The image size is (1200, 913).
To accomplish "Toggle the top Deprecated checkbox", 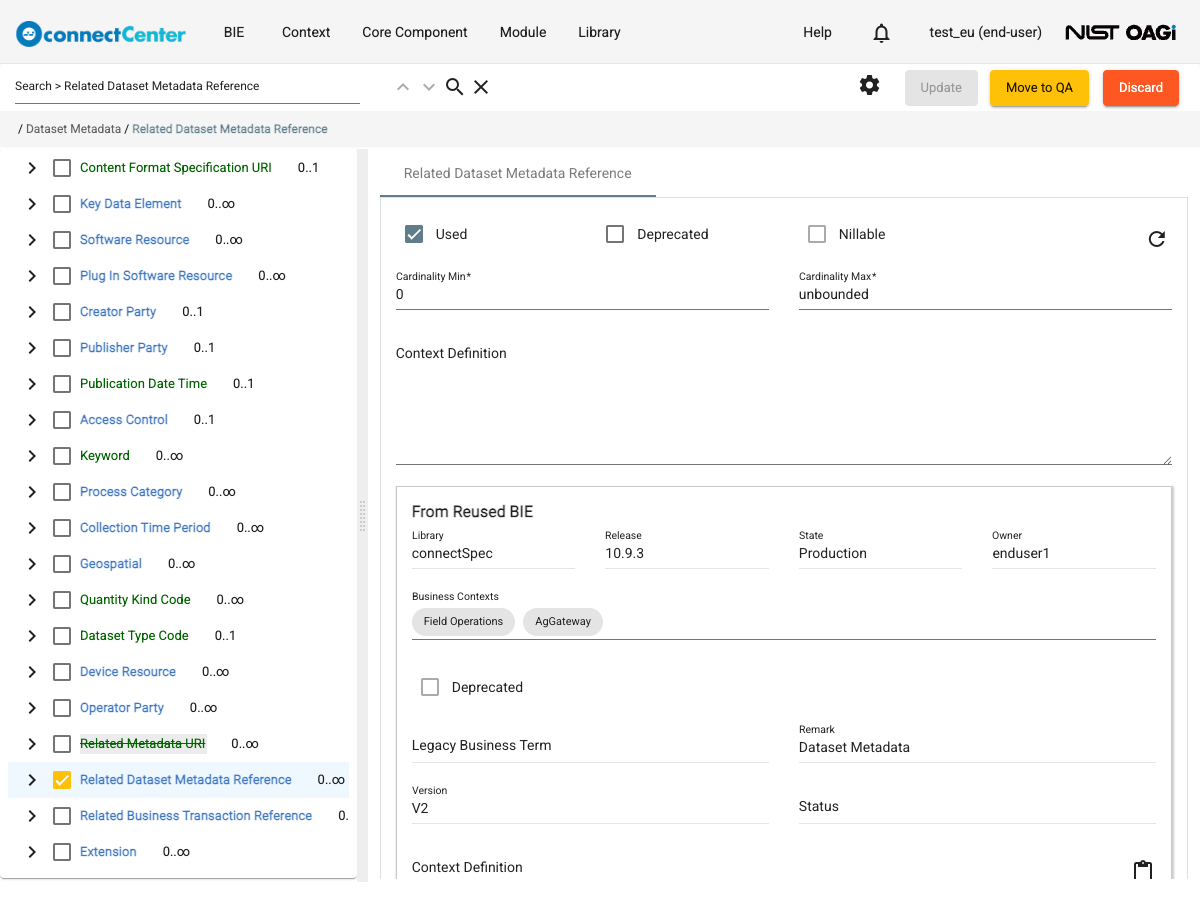I will (x=615, y=234).
